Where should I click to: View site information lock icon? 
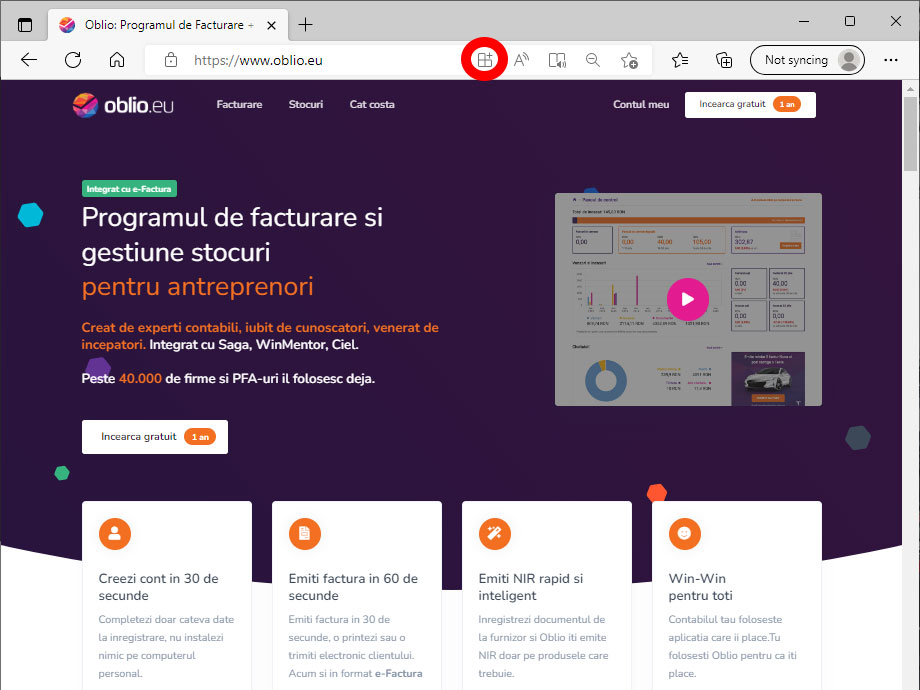[171, 60]
